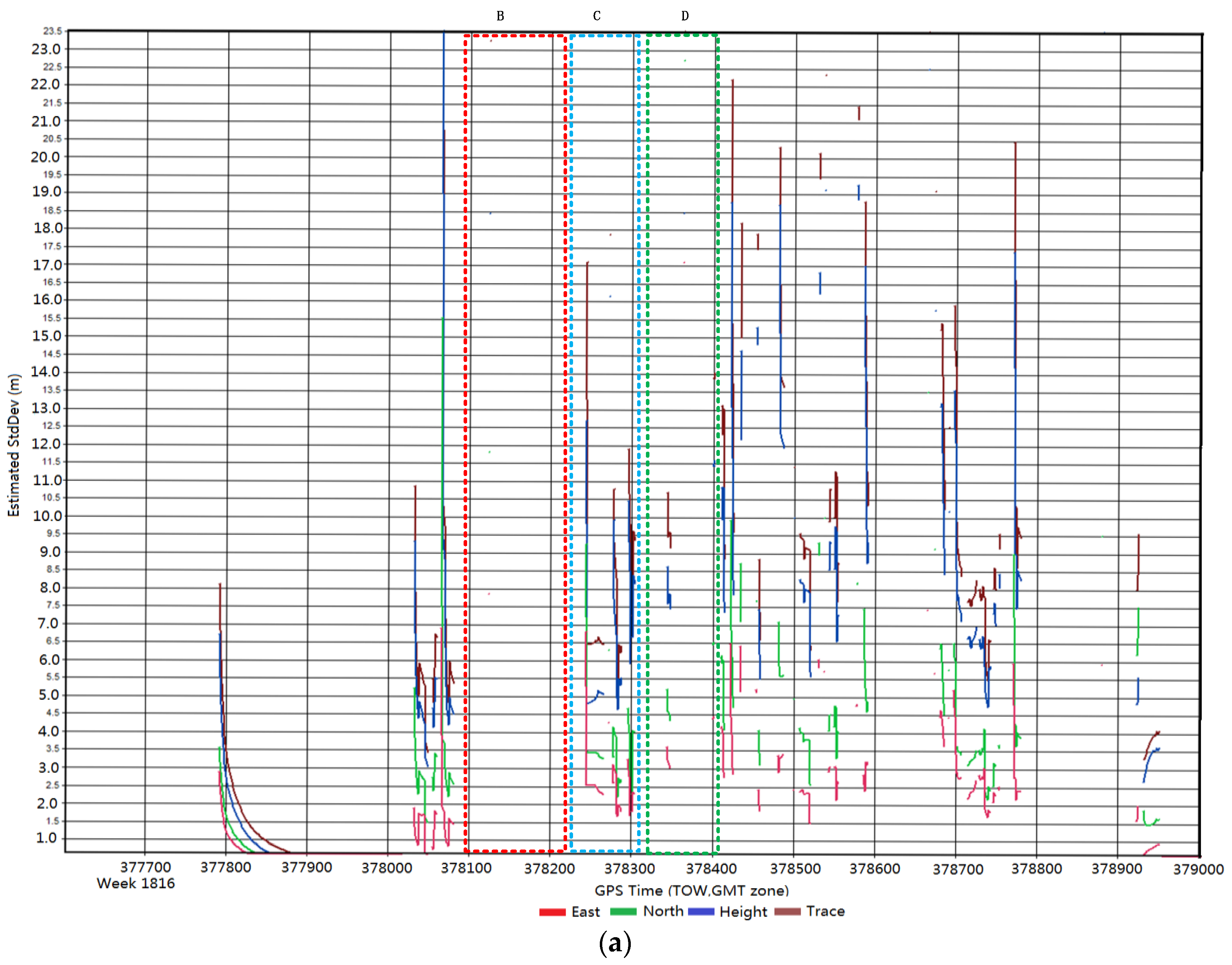Click the region label D
Screen dimensions: 1232x965
click(x=685, y=16)
